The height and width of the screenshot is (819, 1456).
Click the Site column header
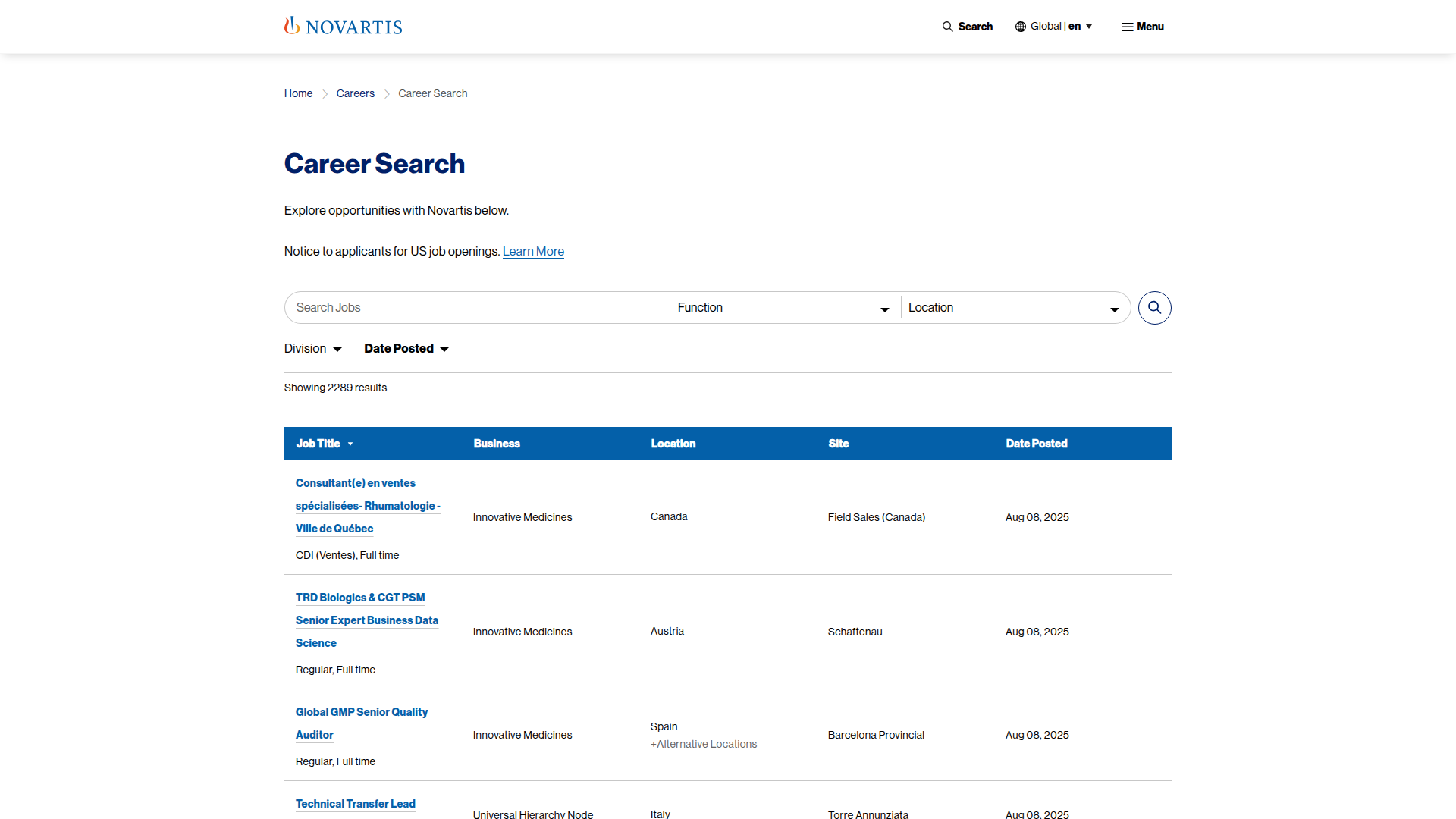point(838,444)
